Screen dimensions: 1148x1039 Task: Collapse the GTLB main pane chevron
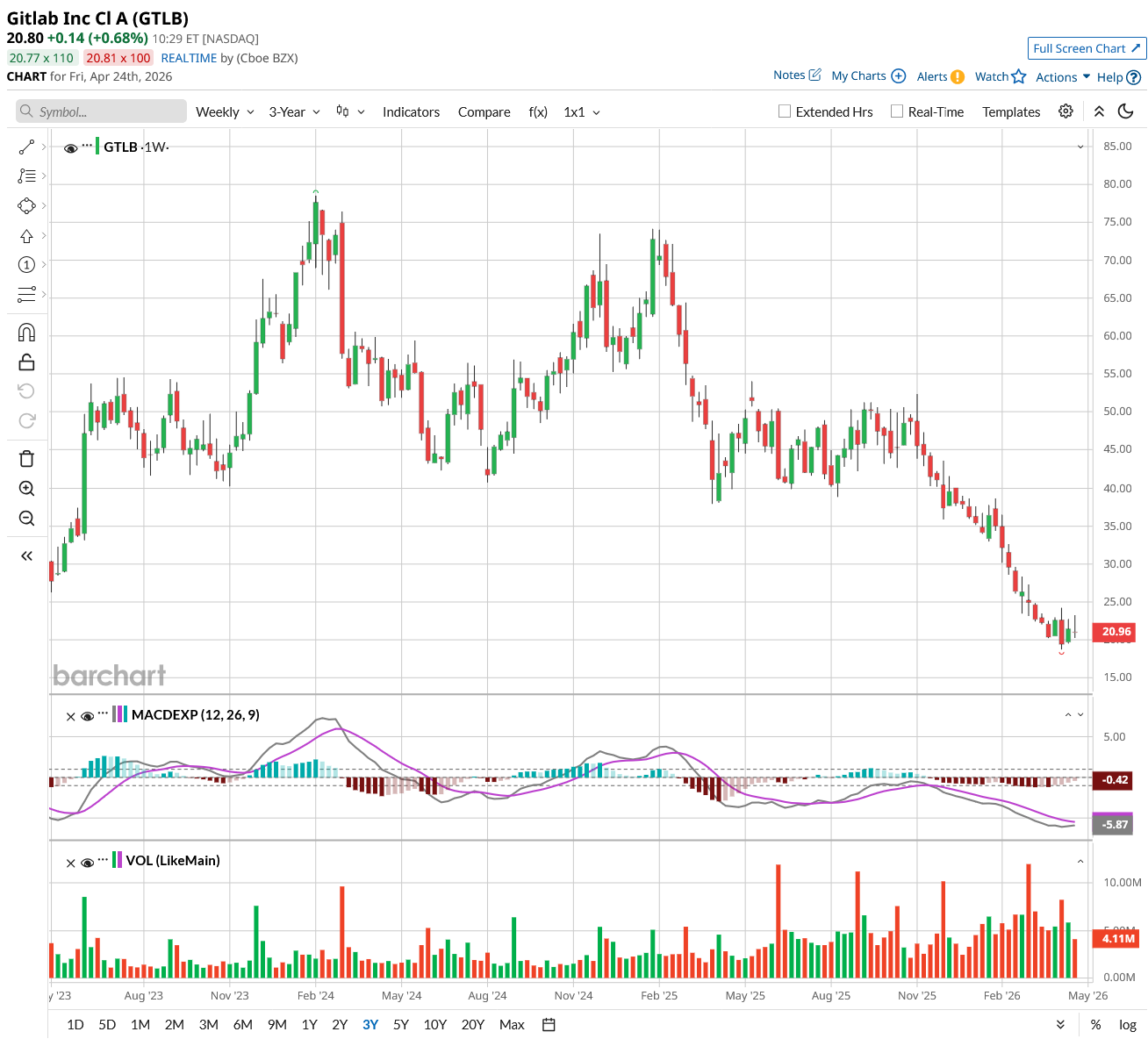click(x=1080, y=147)
